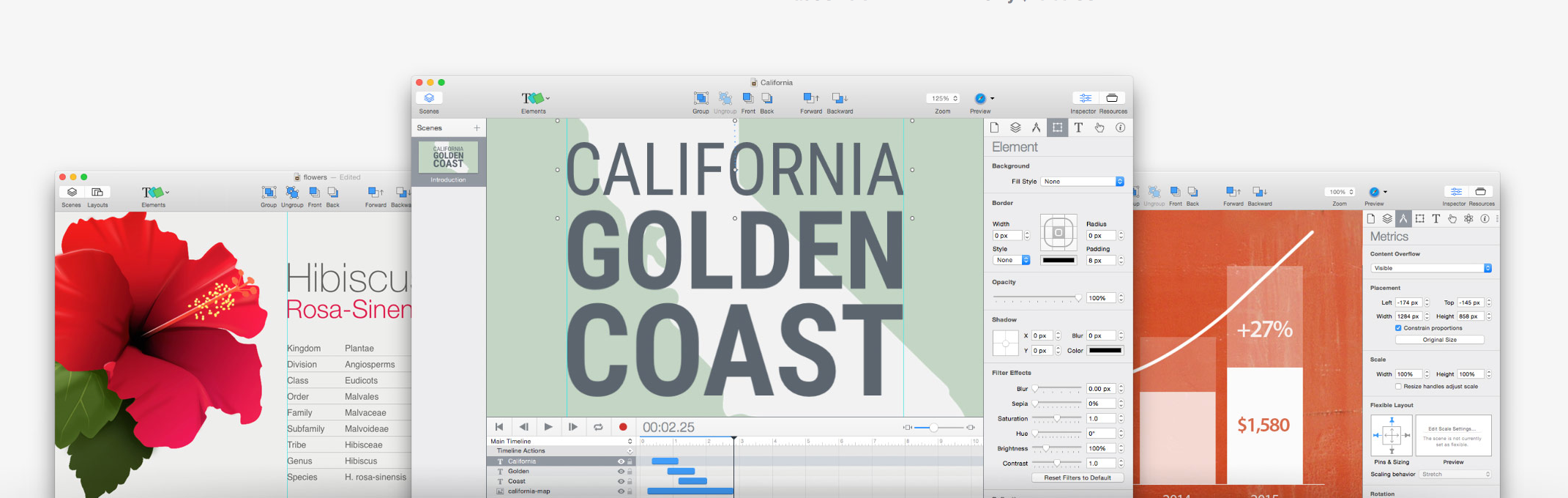This screenshot has height=498, width=1568.
Task: Open the Elements menu in the California window
Action: [535, 98]
